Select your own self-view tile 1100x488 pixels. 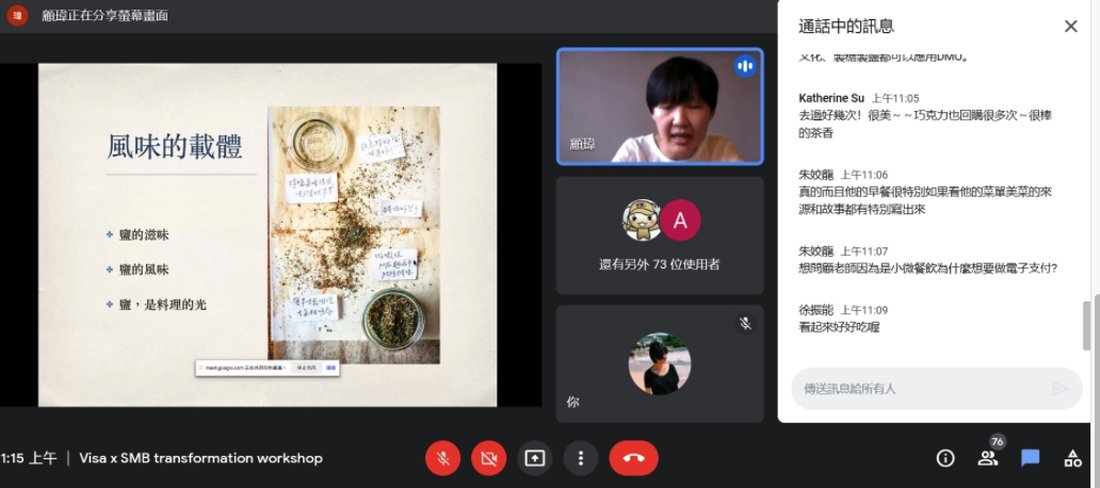(x=660, y=364)
